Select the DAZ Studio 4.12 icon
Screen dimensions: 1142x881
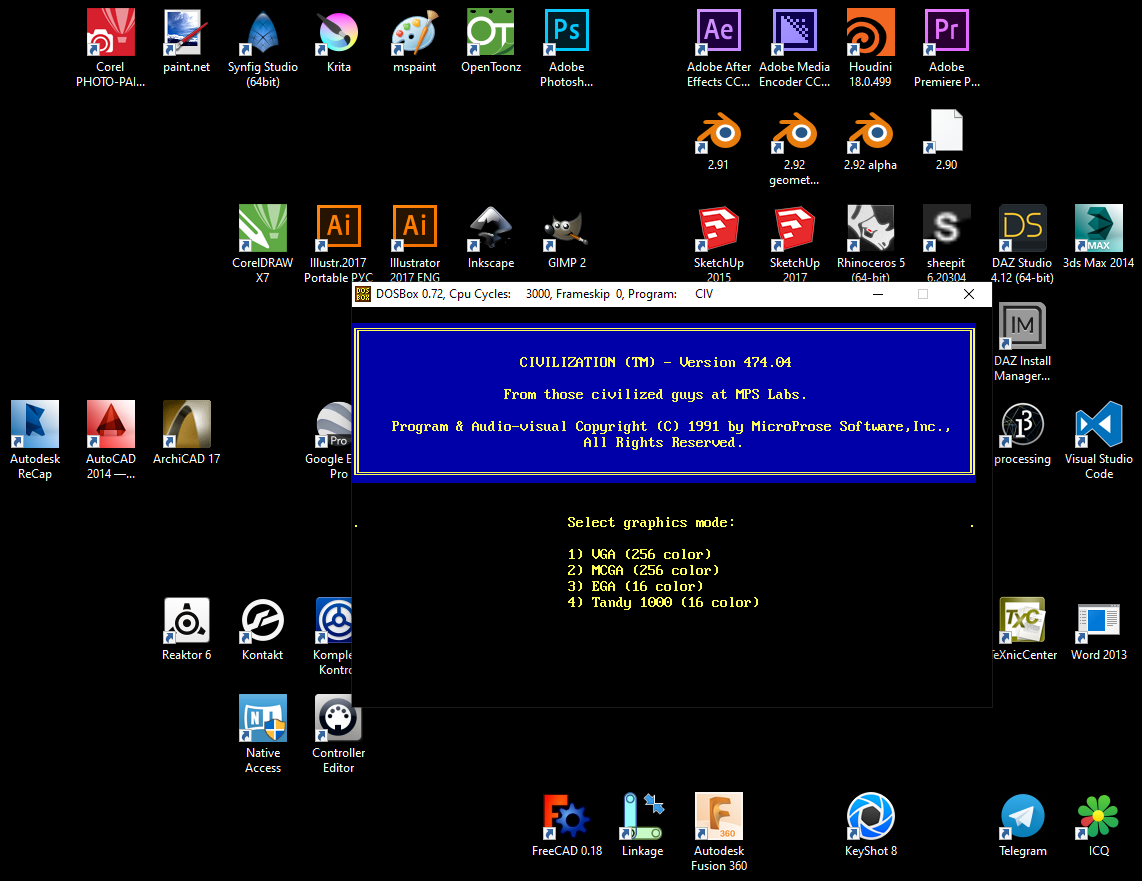1023,229
